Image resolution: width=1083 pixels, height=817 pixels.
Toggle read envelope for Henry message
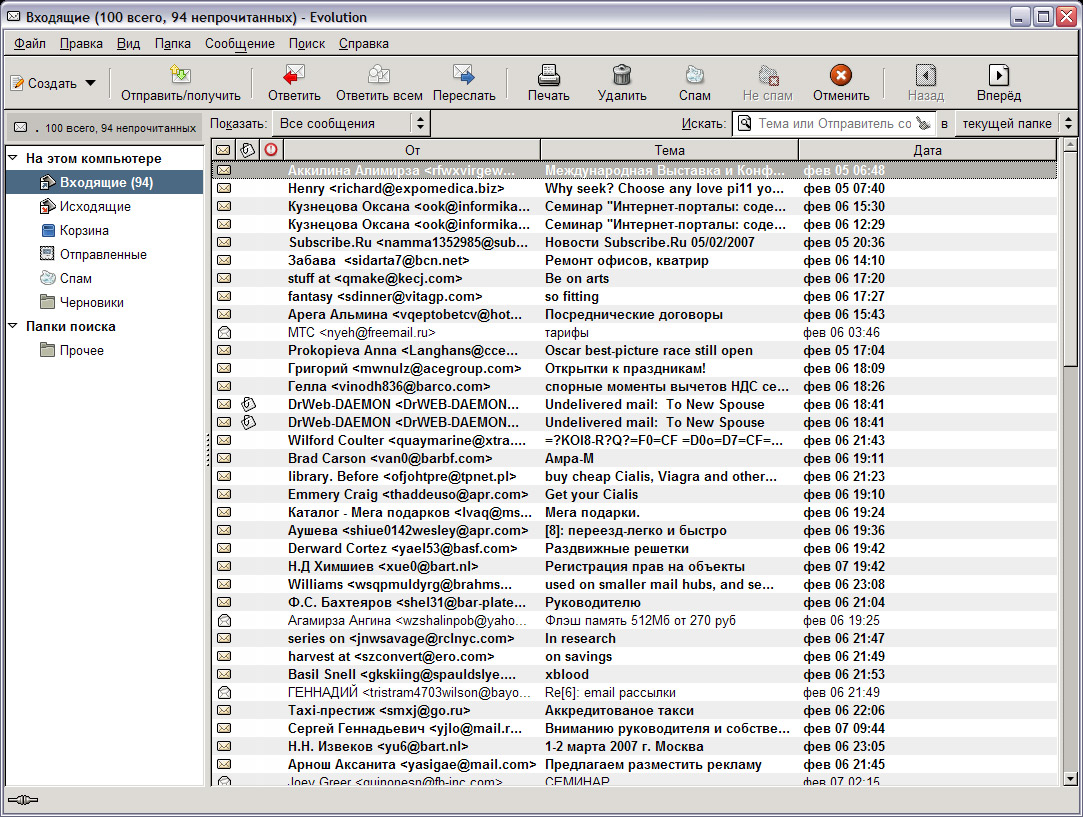[224, 188]
